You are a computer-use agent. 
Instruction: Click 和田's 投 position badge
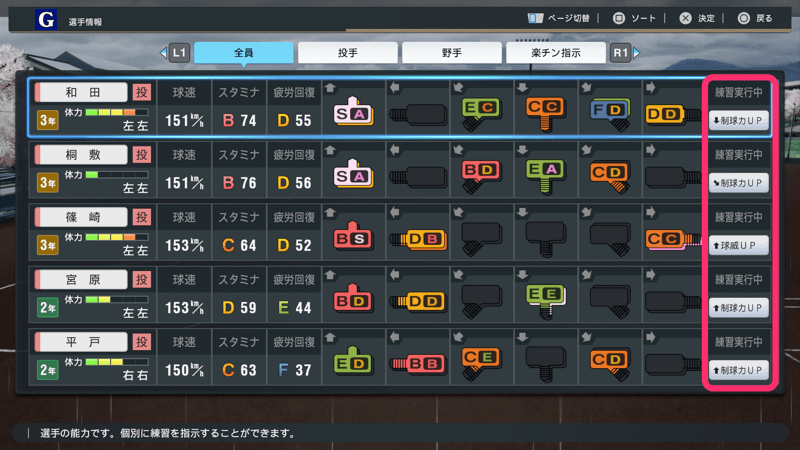pyautogui.click(x=141, y=92)
